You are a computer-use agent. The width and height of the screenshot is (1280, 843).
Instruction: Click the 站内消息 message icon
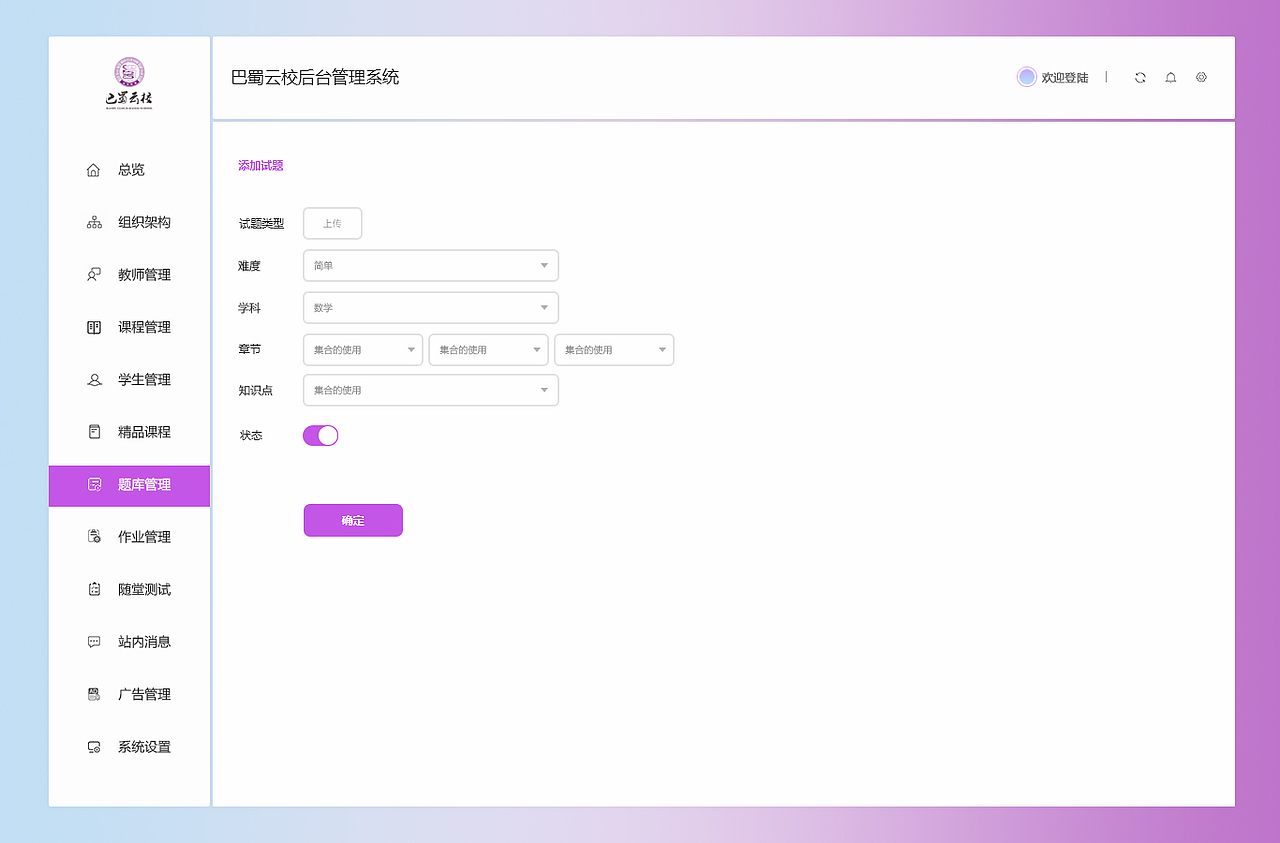click(93, 641)
